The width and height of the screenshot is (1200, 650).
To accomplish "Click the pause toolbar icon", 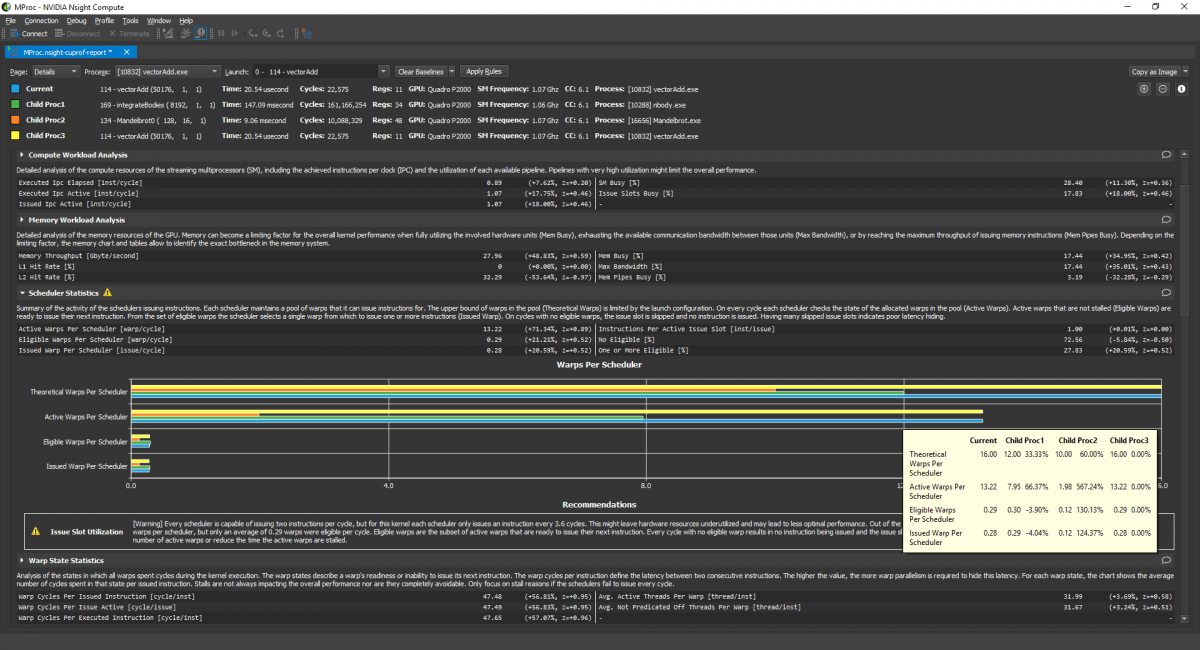I will [x=221, y=33].
